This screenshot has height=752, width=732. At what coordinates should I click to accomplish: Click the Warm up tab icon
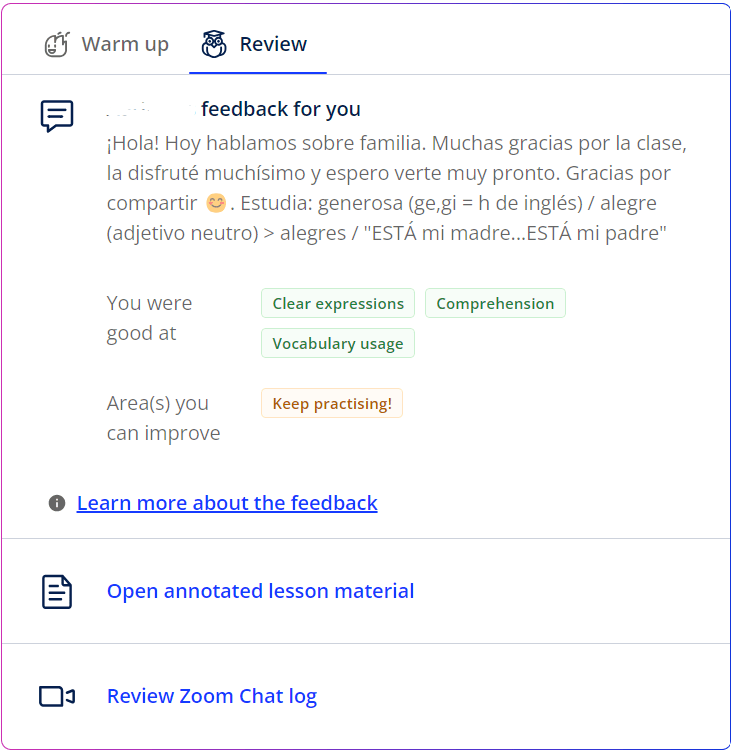pos(57,45)
